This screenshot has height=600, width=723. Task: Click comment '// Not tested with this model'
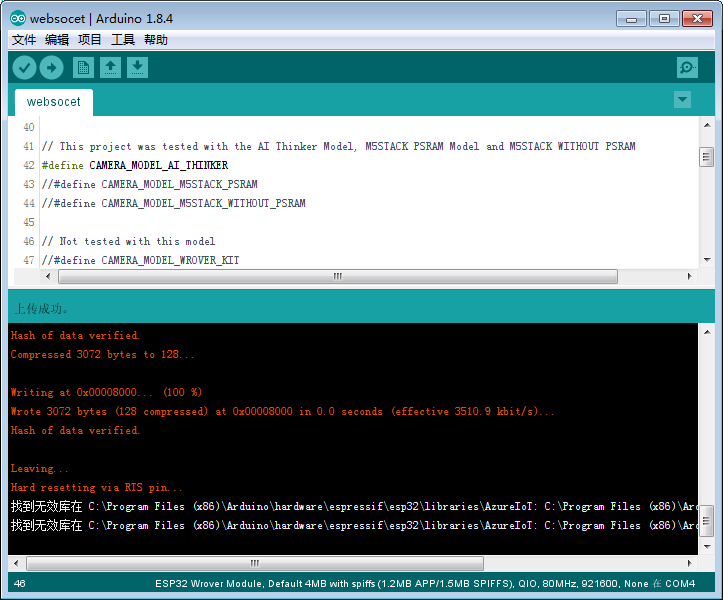128,241
